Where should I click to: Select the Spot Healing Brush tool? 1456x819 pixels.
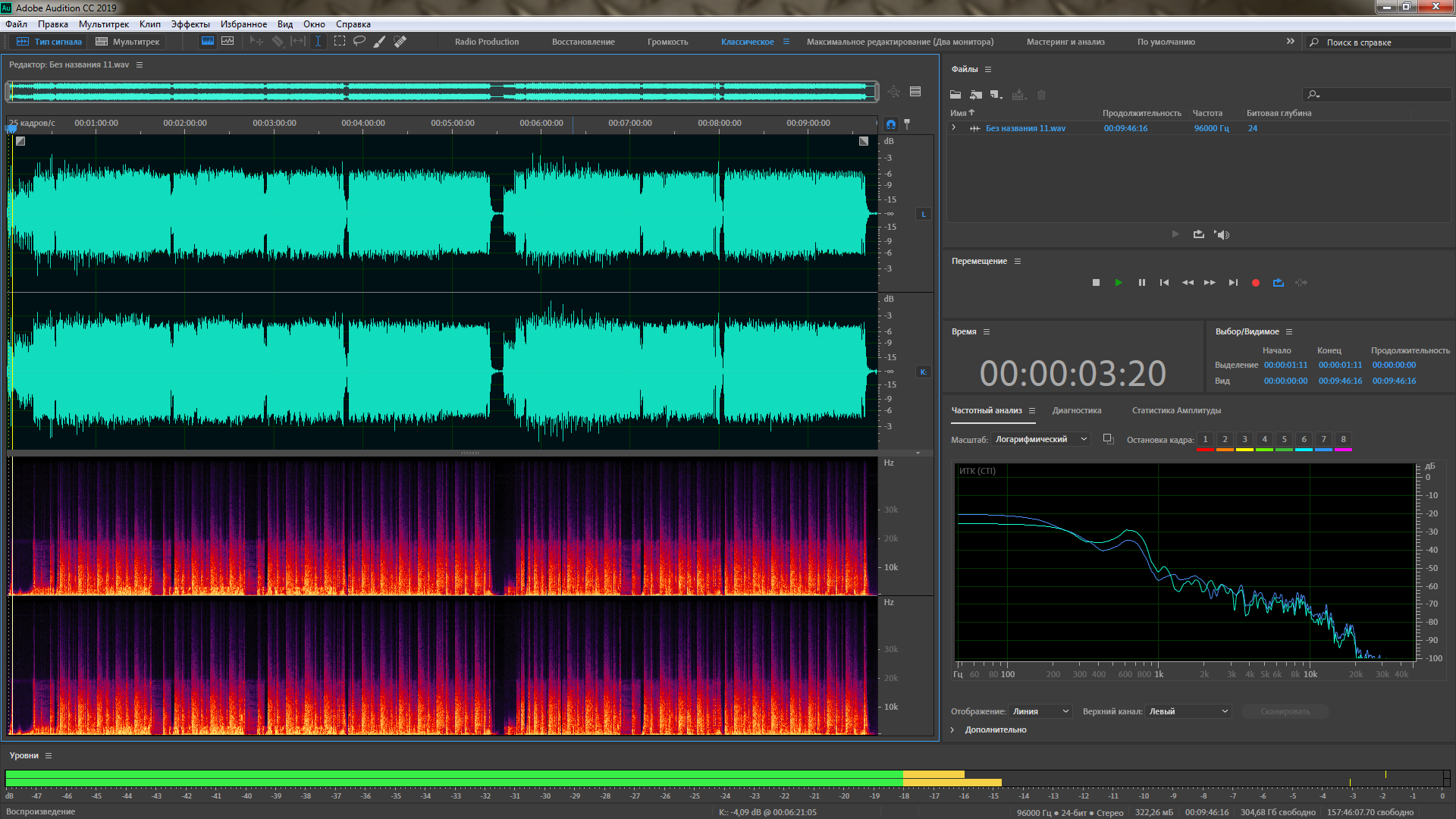tap(400, 42)
